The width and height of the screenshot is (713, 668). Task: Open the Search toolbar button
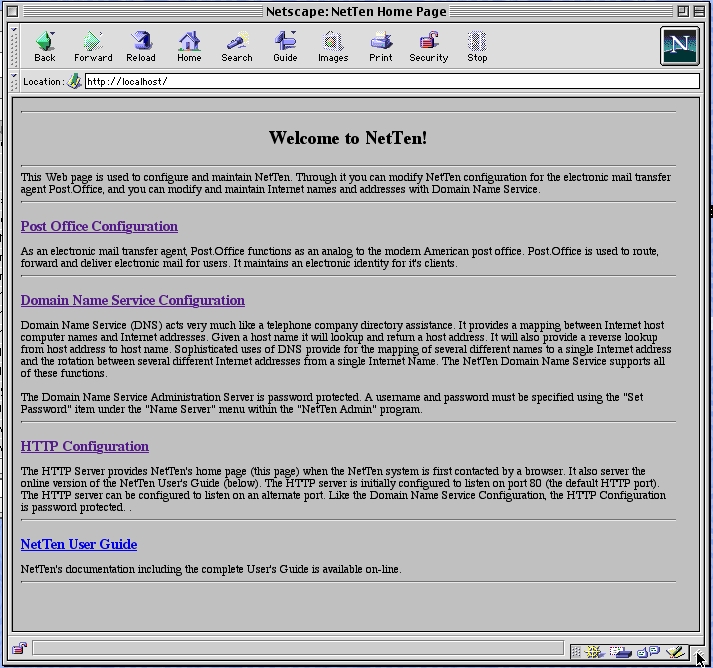coord(237,46)
